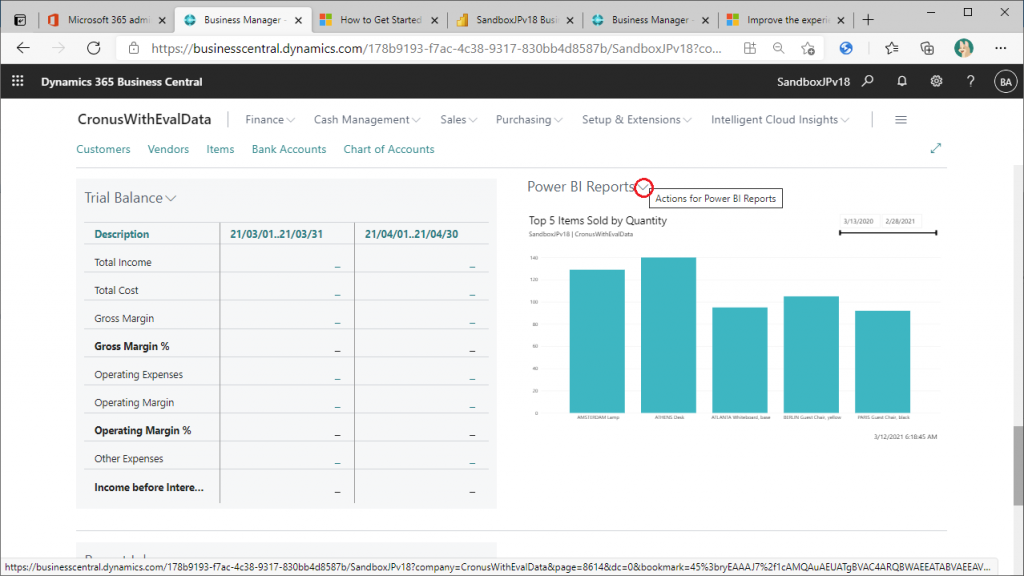Open the Chart of Accounts link
Screen dimensions: 1024x576
click(x=389, y=149)
